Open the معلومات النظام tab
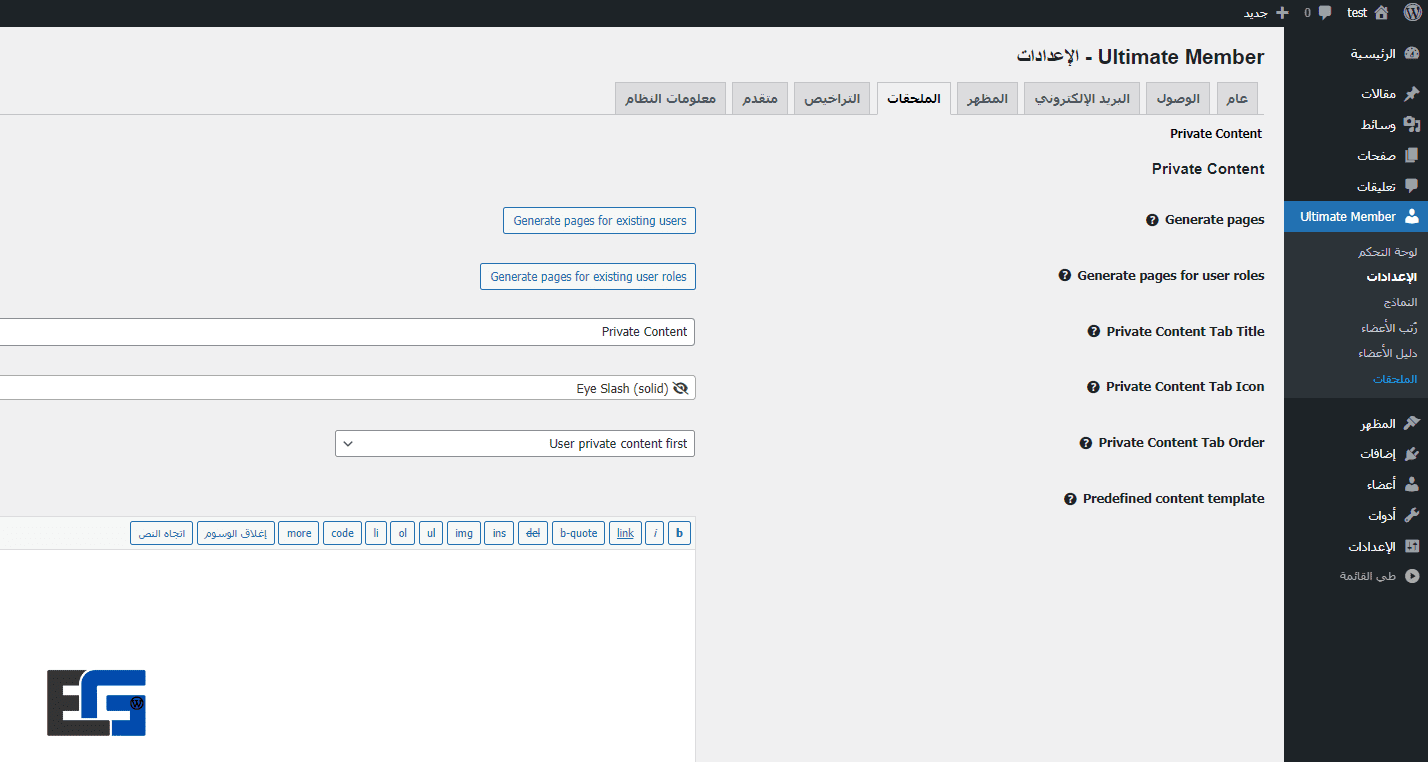Screen dimensions: 1428x762 (x=670, y=99)
